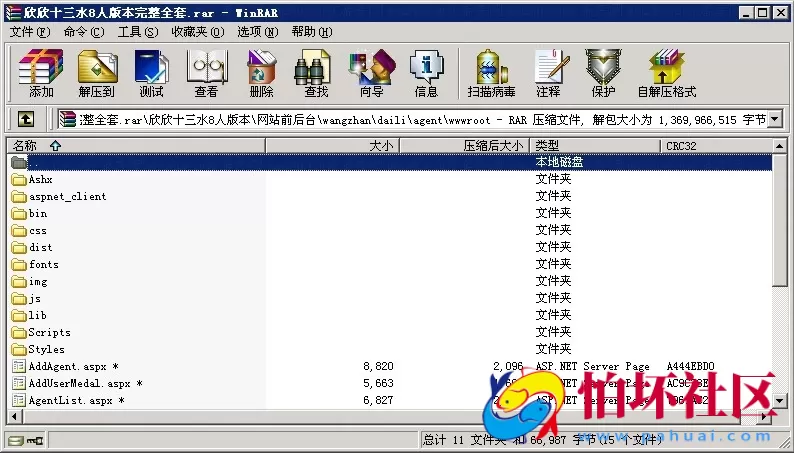The image size is (794, 453).
Task: Click the packed size value 2,096
Action: pos(508,366)
